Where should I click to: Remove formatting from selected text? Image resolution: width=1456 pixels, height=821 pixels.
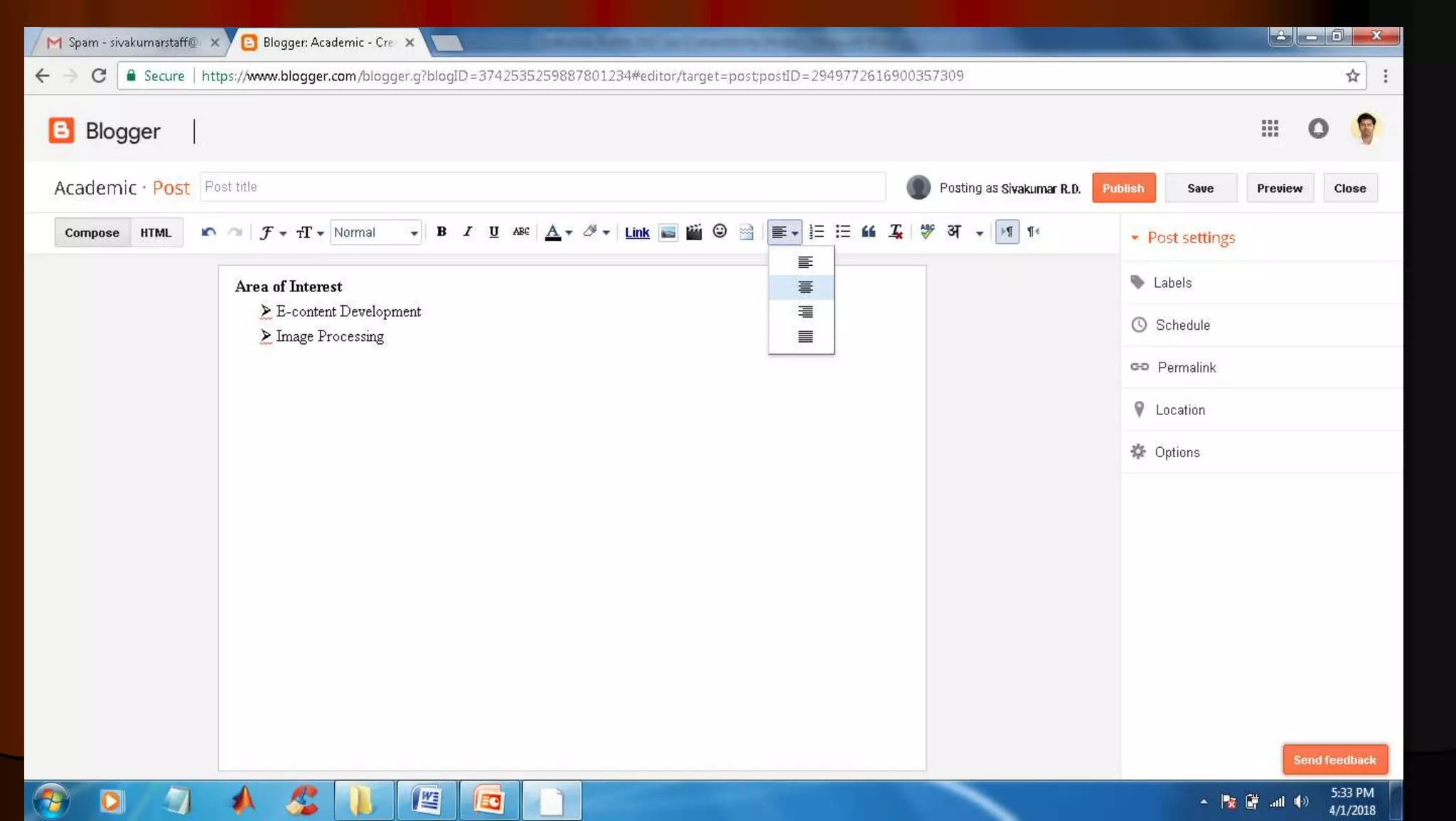pos(895,232)
